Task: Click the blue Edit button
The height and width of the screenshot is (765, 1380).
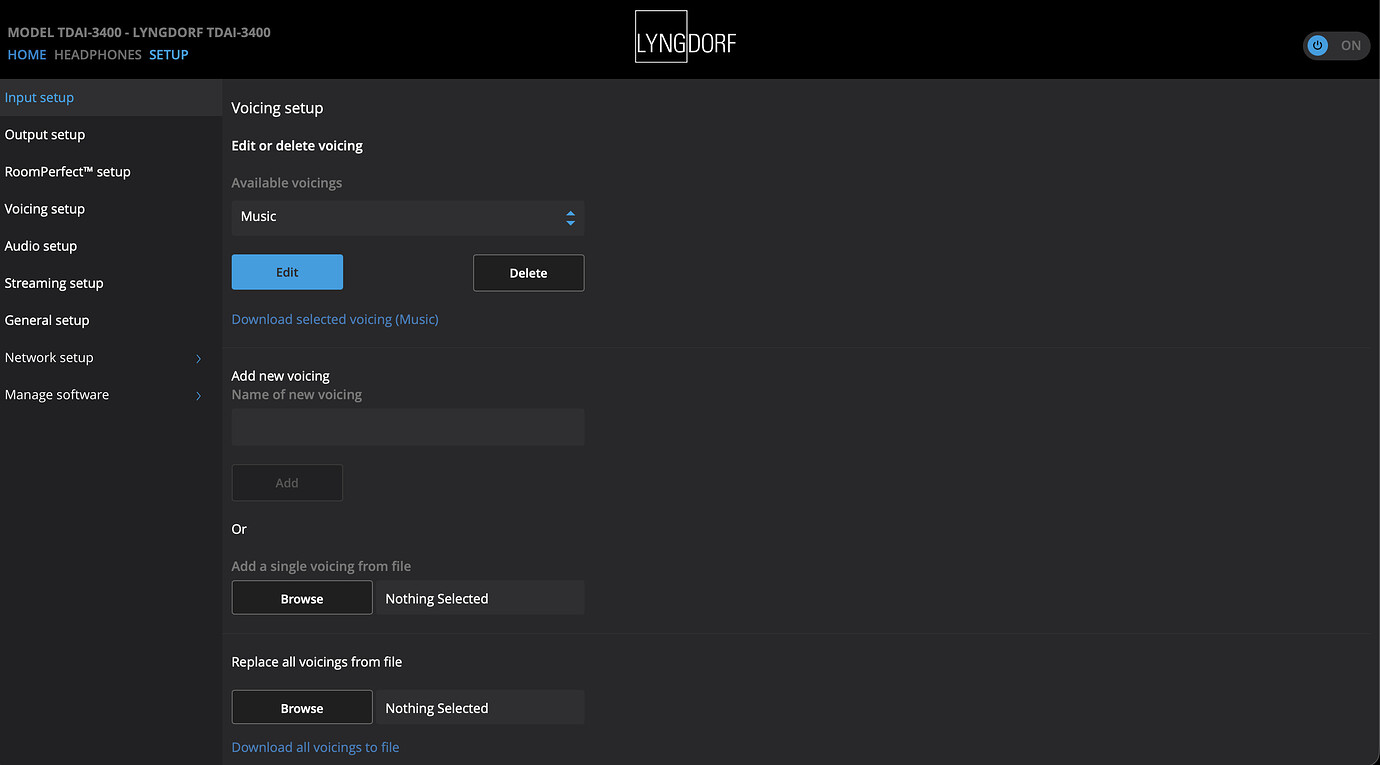Action: coord(287,272)
